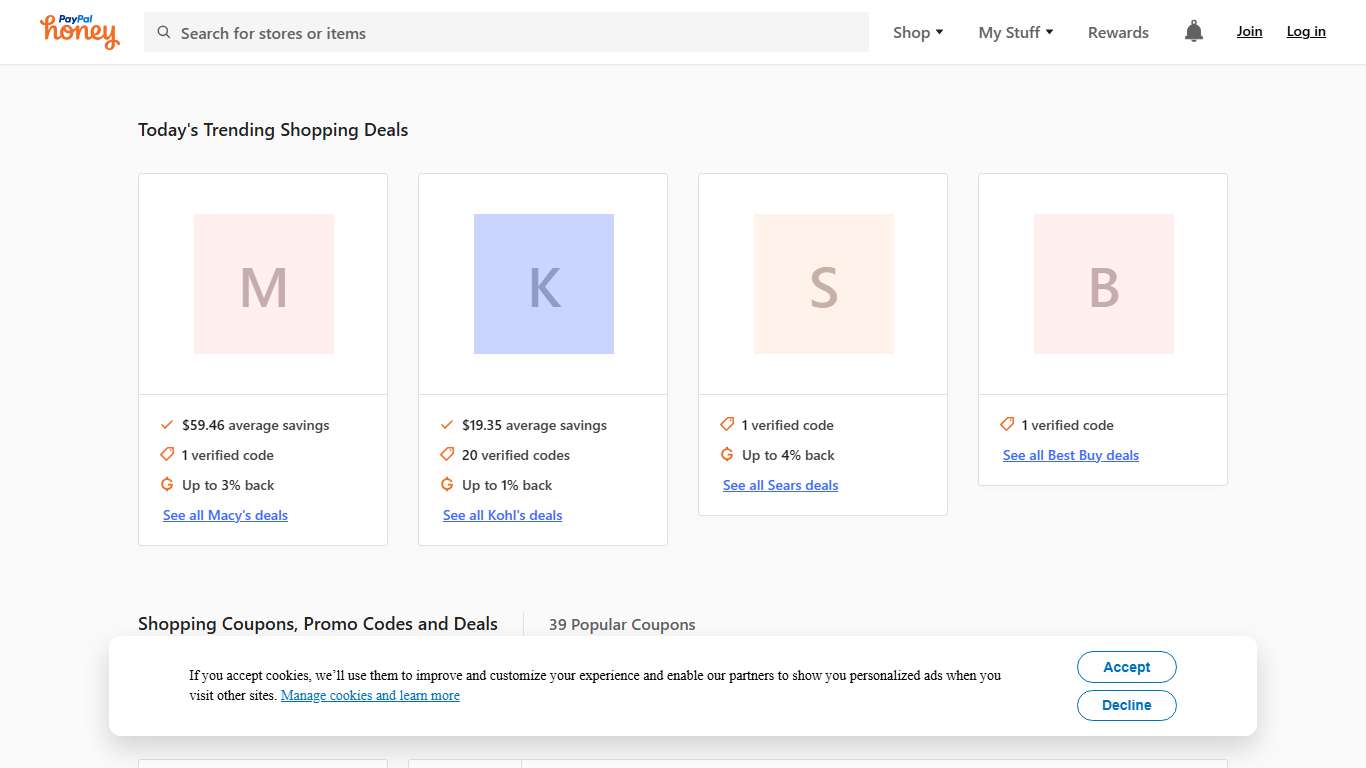
Task: Click the Kohl's cash back gold icon
Action: pyautogui.click(x=447, y=485)
